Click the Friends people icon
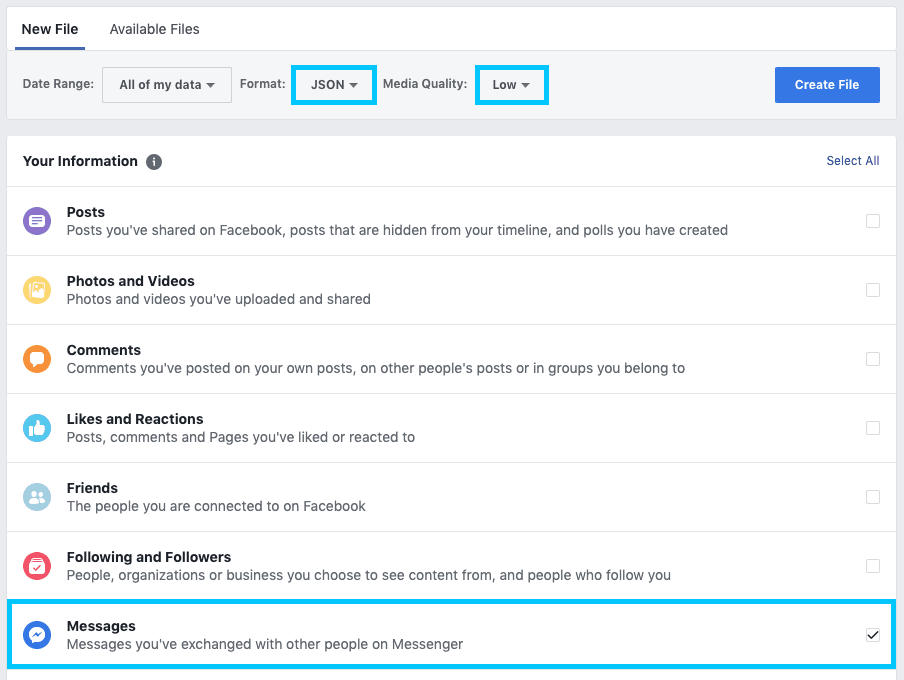The width and height of the screenshot is (904, 680). [37, 497]
